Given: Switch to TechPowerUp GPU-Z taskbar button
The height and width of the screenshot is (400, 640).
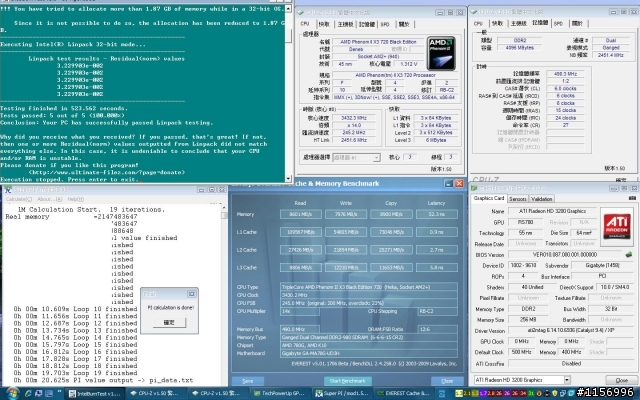Looking at the screenshot, I should 282,393.
